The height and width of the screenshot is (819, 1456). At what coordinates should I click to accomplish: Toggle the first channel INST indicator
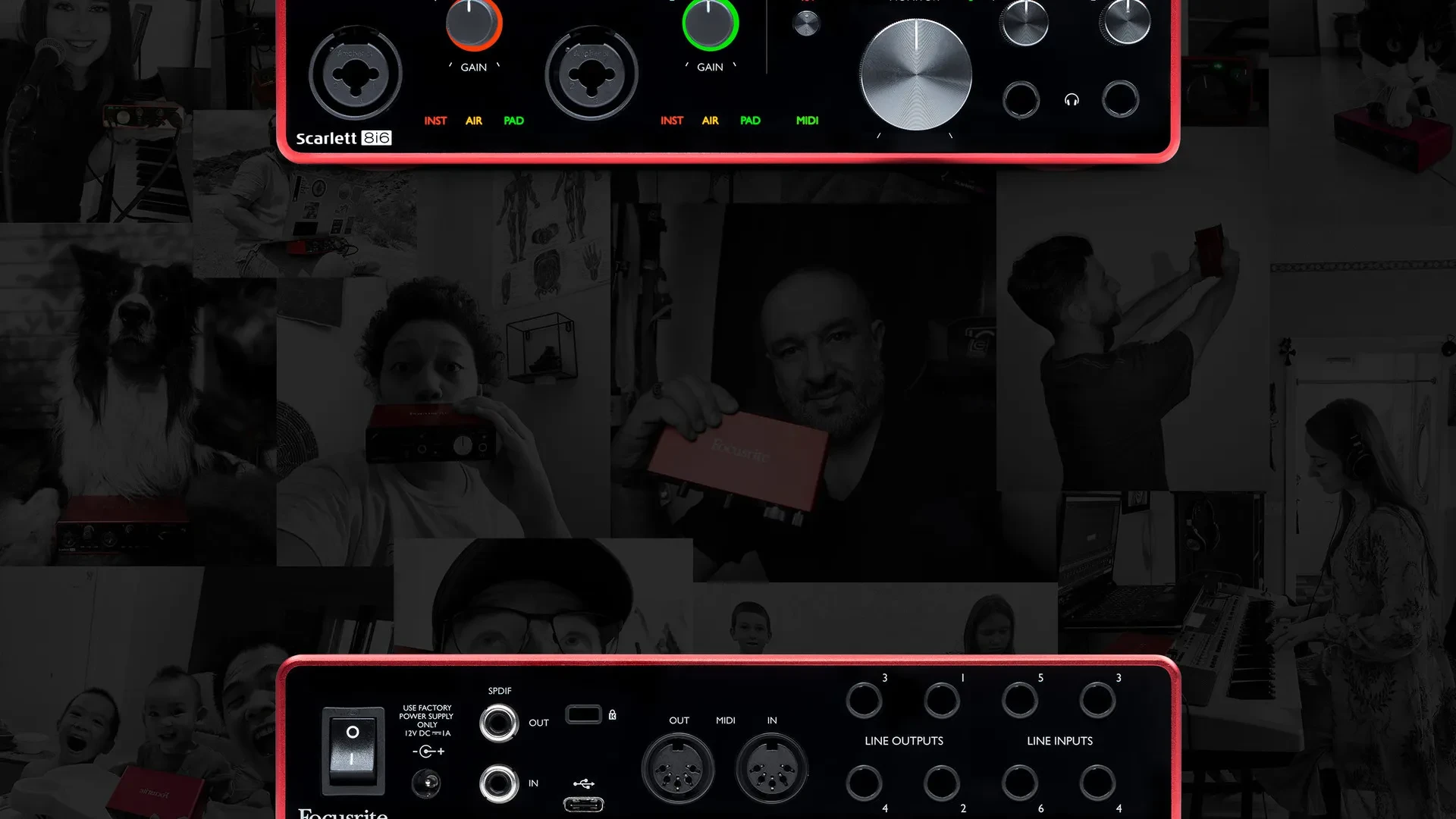point(435,121)
